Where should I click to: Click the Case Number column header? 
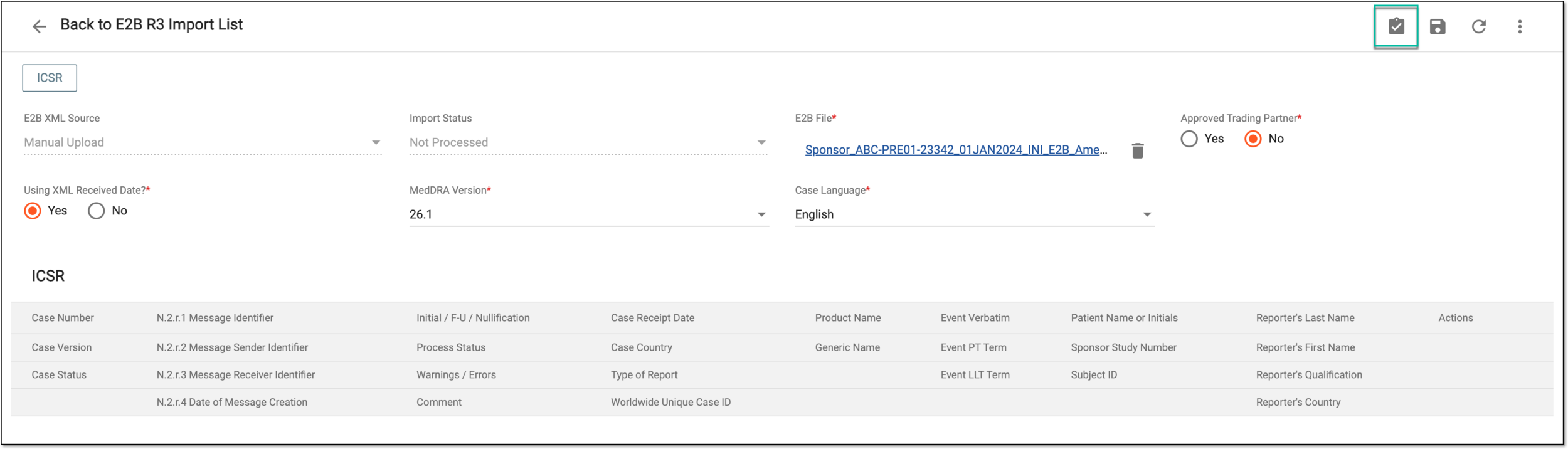[x=63, y=318]
